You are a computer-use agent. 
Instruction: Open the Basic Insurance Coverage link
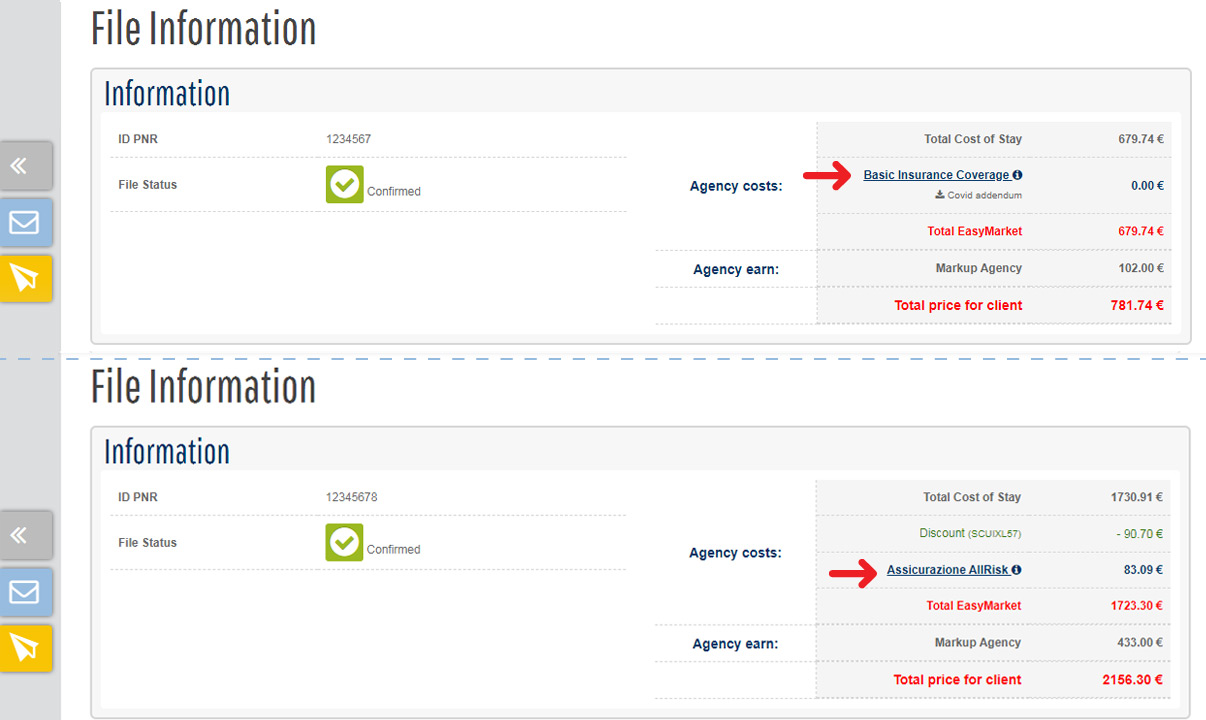(x=936, y=175)
